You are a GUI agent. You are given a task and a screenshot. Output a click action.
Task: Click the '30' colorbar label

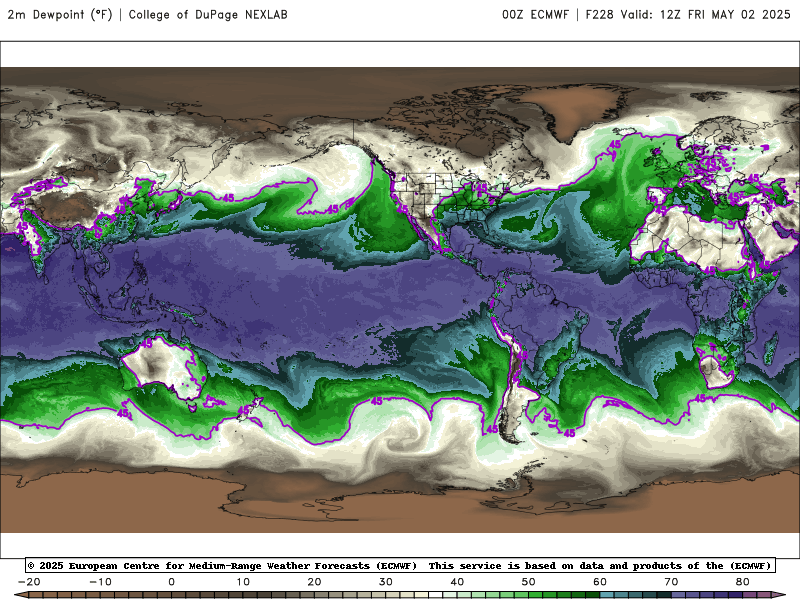(x=386, y=582)
